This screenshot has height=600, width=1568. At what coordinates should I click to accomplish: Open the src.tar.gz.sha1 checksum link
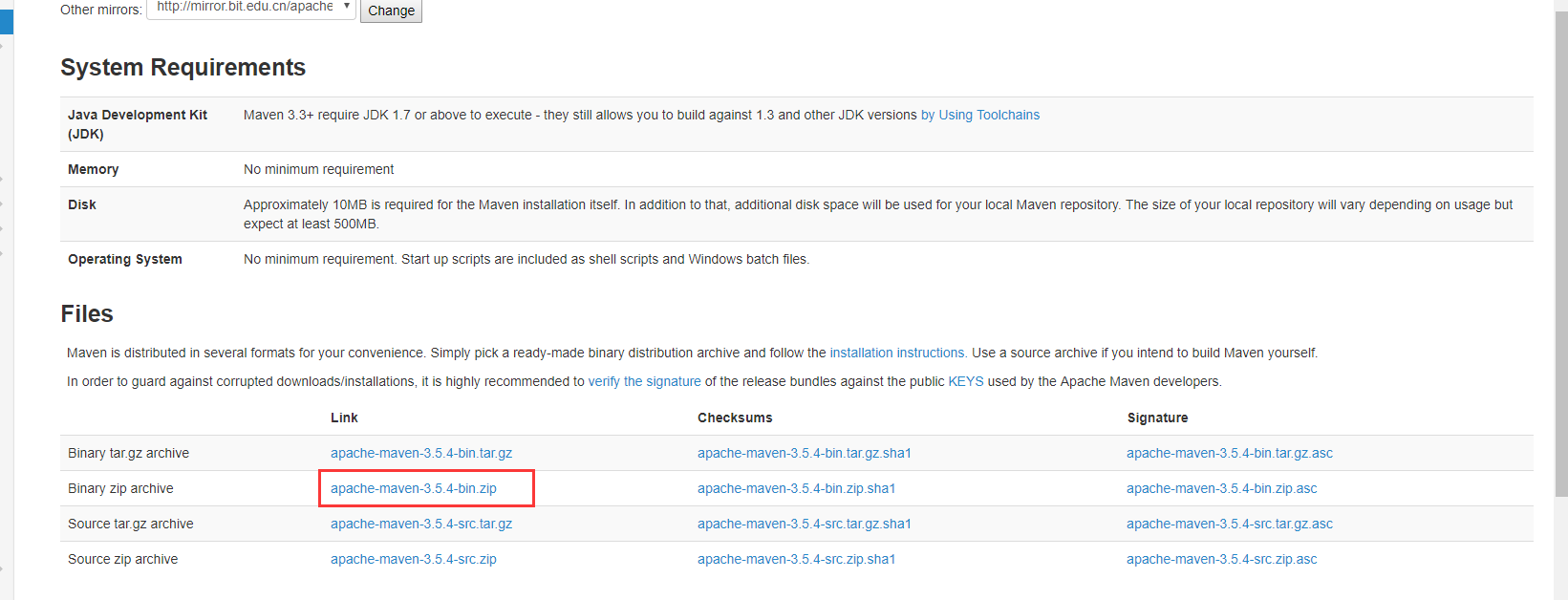pos(804,524)
